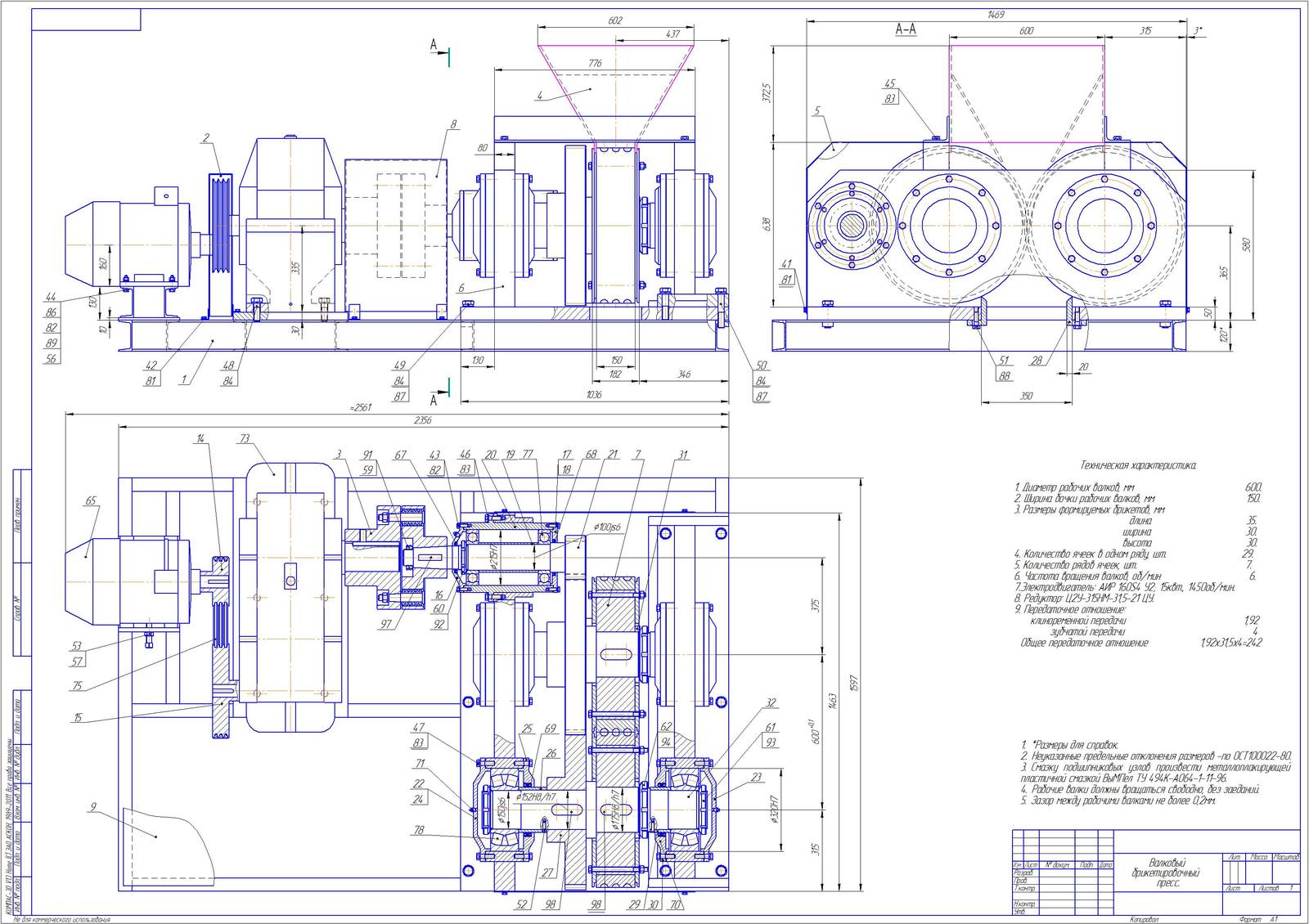Click the dimension '182' under front view
Image resolution: width=1309 pixels, height=924 pixels.
[615, 375]
